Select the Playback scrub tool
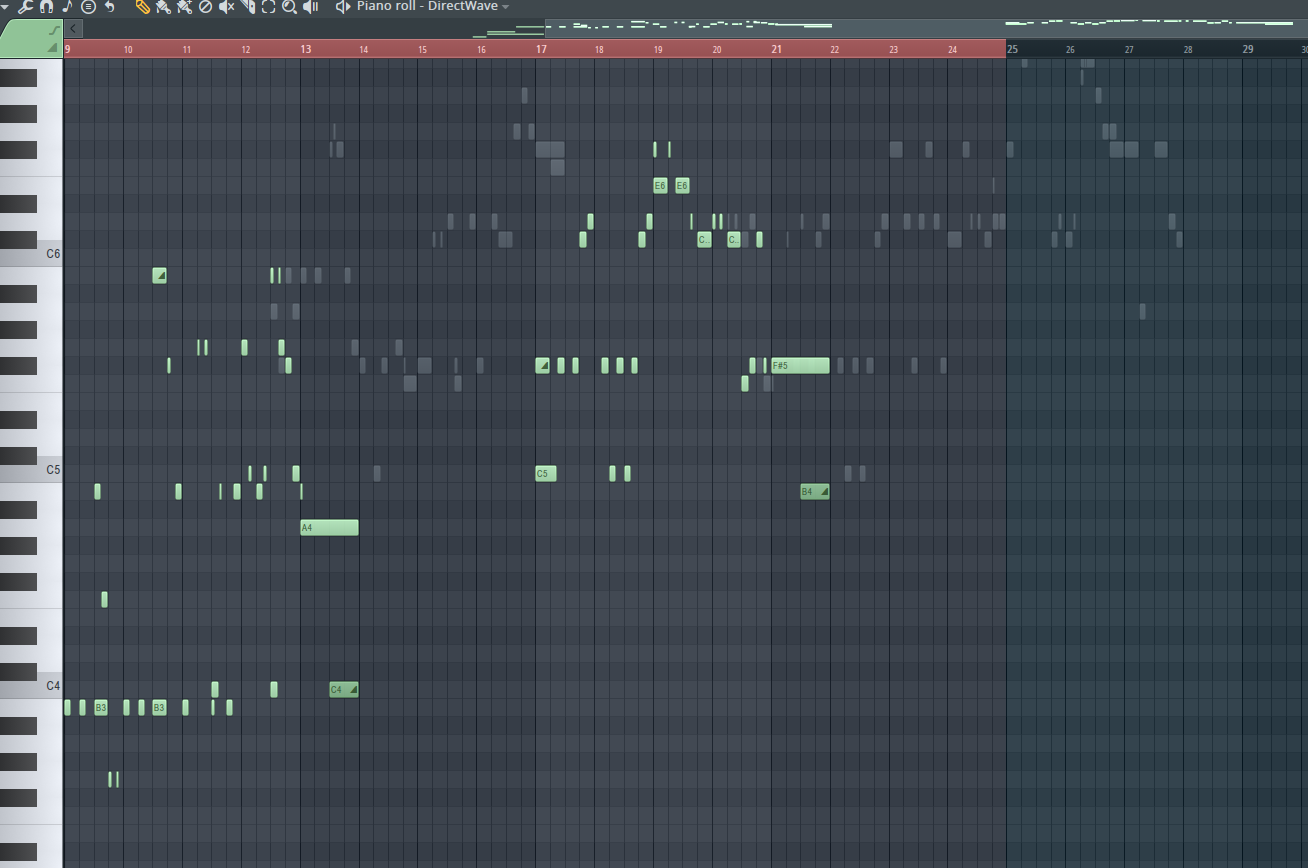Image resolution: width=1308 pixels, height=868 pixels. [x=311, y=7]
